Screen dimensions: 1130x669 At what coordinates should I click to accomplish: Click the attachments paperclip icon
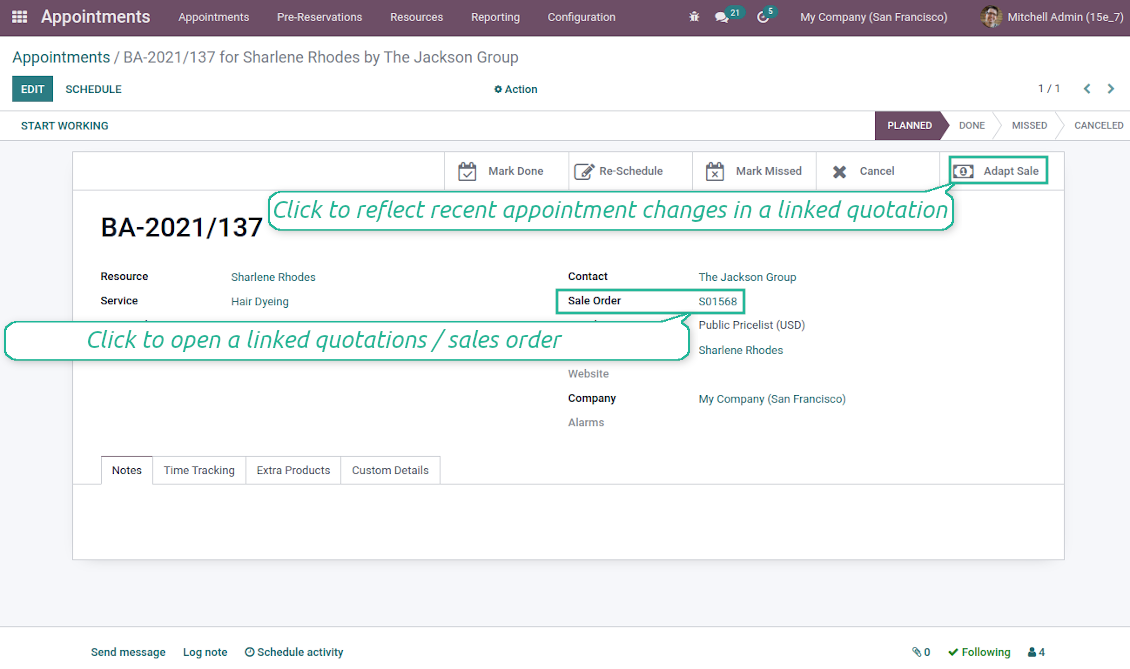coord(916,652)
